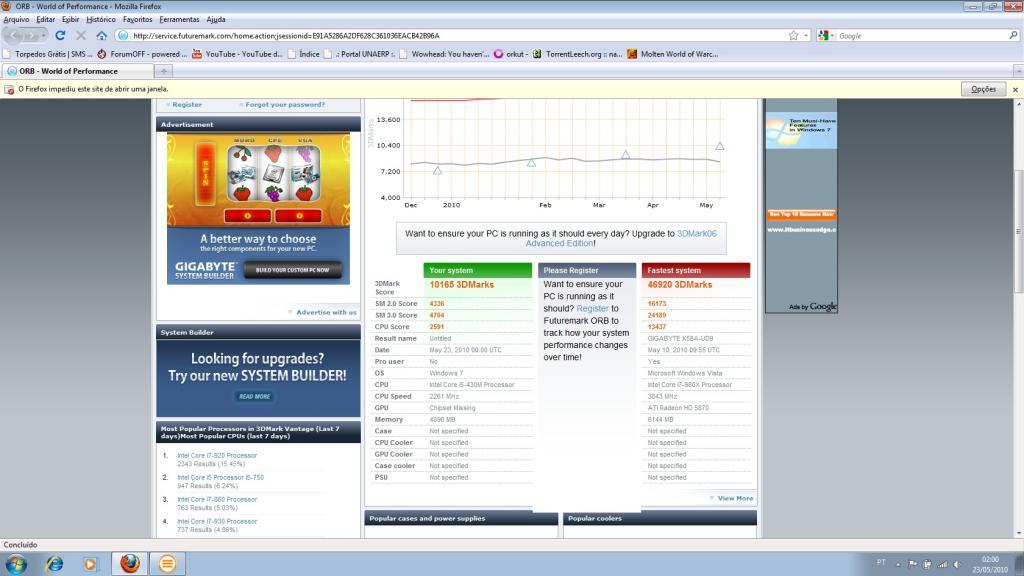Open the Favoritos menu
1024x576 pixels.
[137, 20]
